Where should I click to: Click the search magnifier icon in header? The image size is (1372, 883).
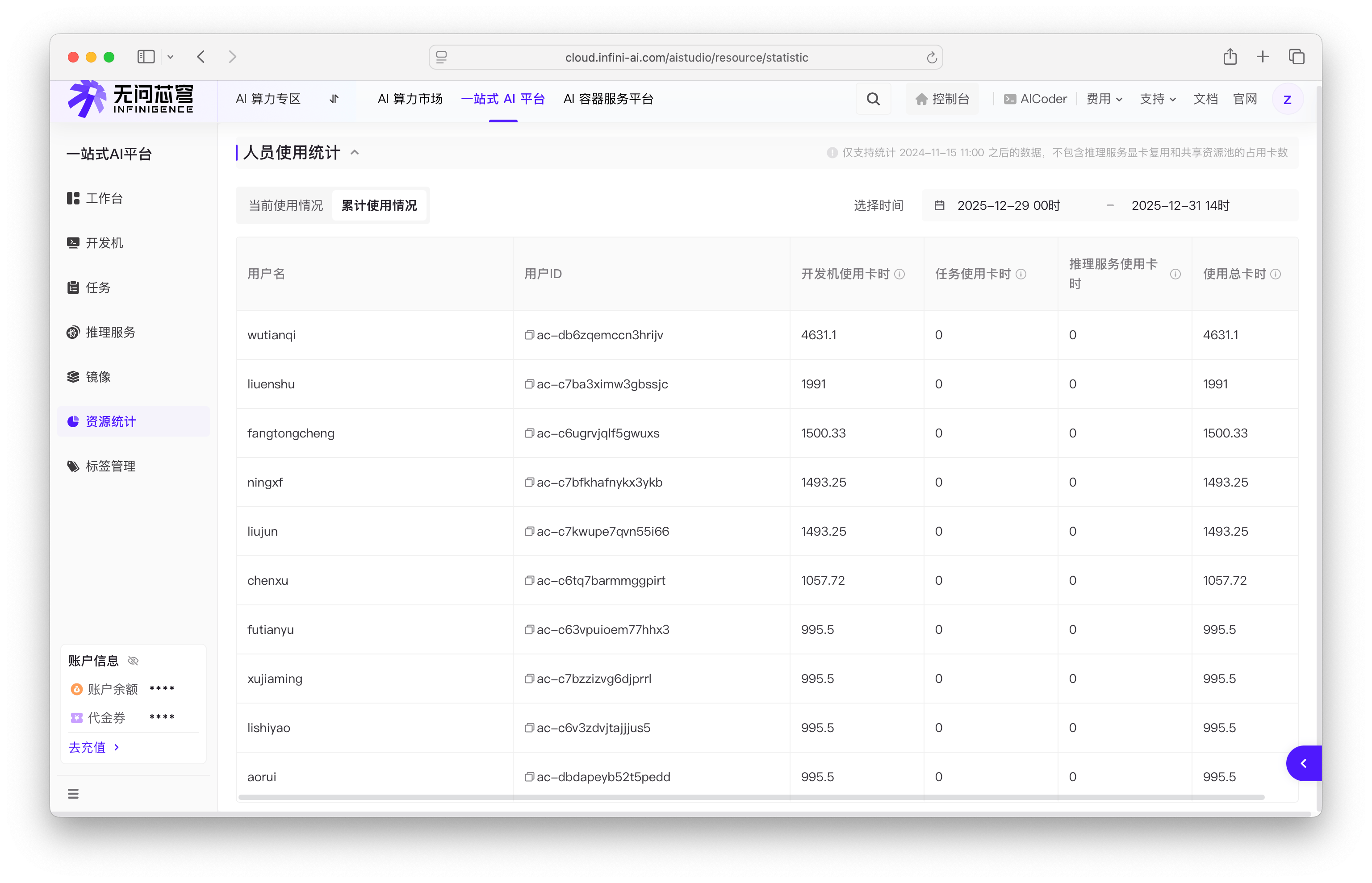[x=873, y=99]
